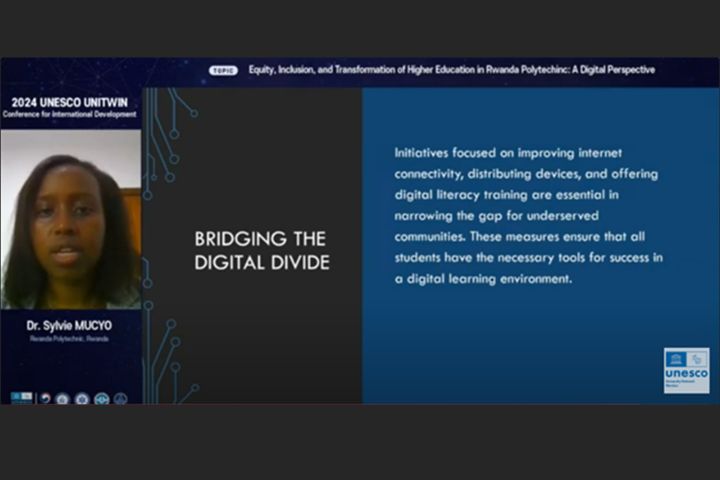
Task: Click the 'Rwanda Polytechnic, Rwanda' affiliation text
Action: click(x=69, y=339)
